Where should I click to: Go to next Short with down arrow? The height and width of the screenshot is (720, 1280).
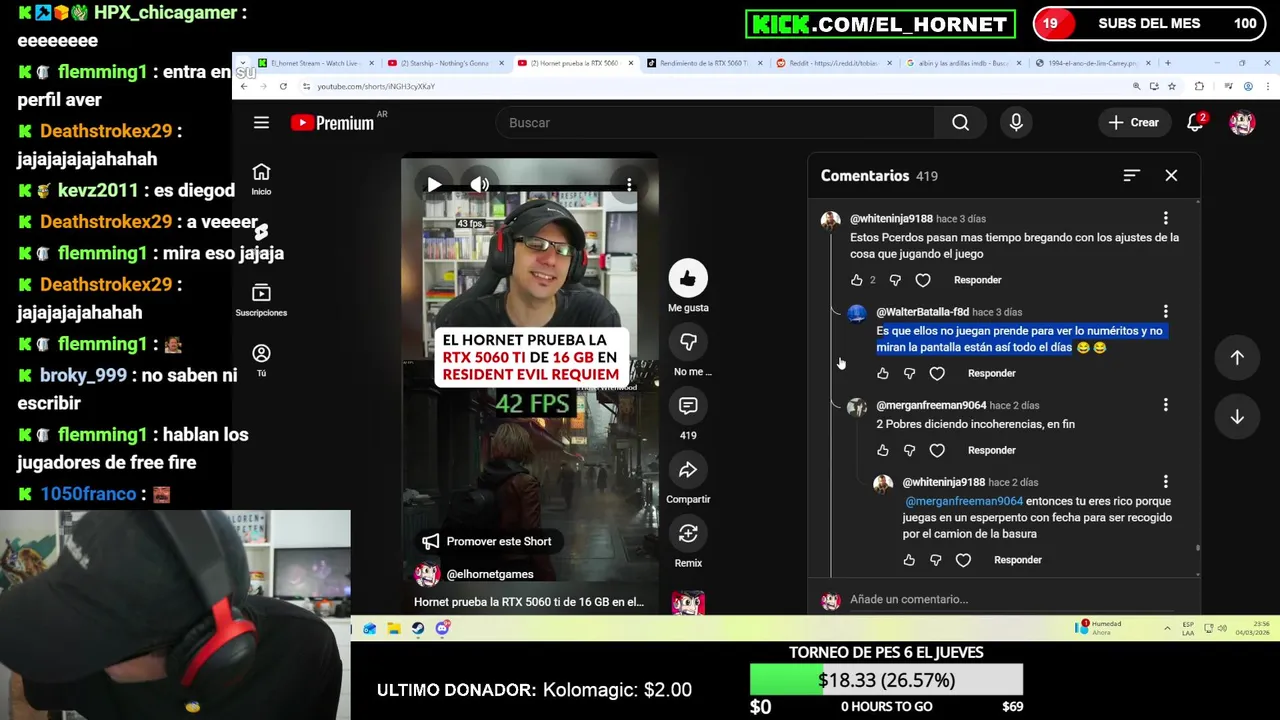[x=1237, y=417]
